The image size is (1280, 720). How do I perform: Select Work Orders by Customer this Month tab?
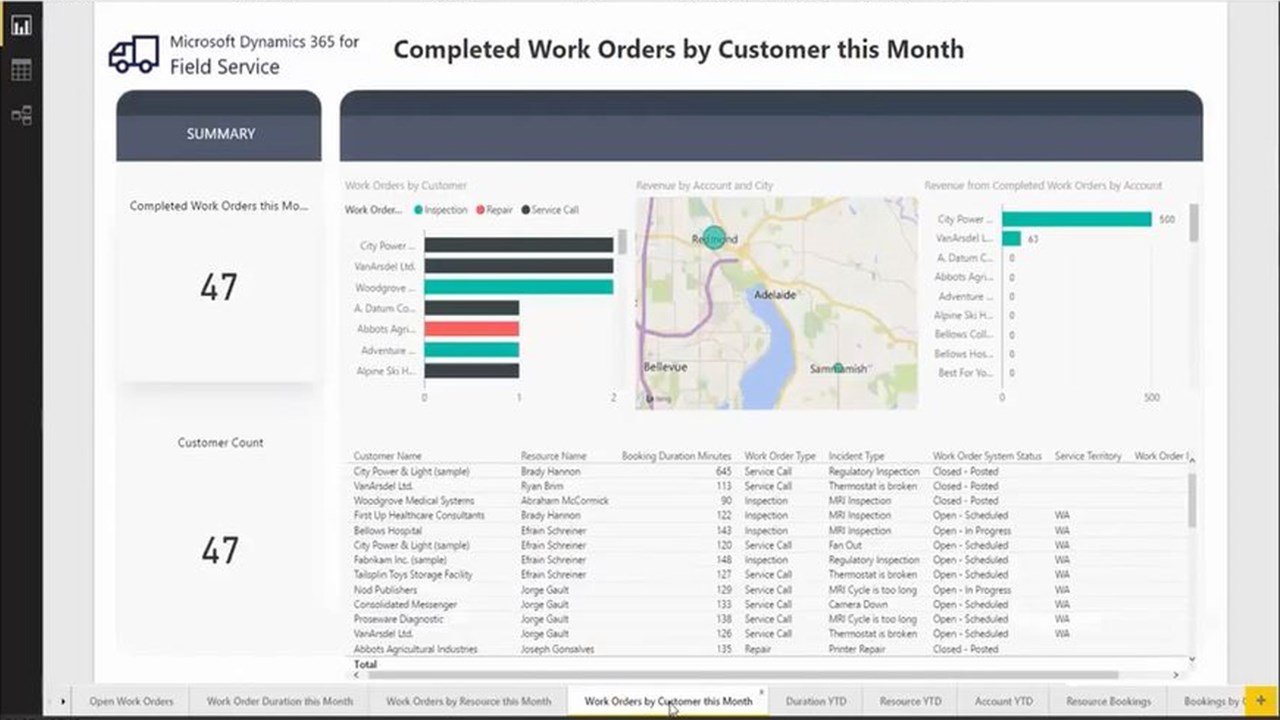click(668, 701)
